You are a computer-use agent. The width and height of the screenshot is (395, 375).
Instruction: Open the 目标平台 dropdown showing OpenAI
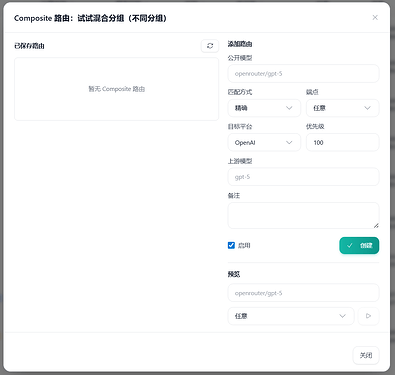pos(264,142)
